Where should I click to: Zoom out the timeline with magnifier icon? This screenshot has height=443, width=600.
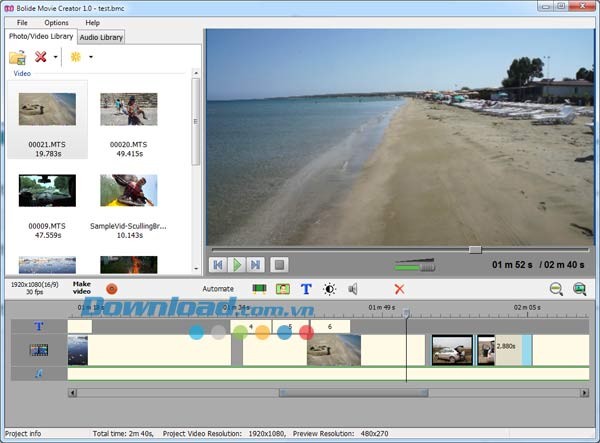[x=556, y=289]
